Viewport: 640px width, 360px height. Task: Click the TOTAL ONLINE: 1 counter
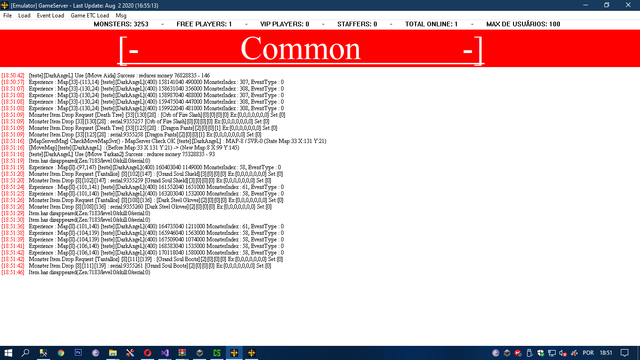coord(431,24)
